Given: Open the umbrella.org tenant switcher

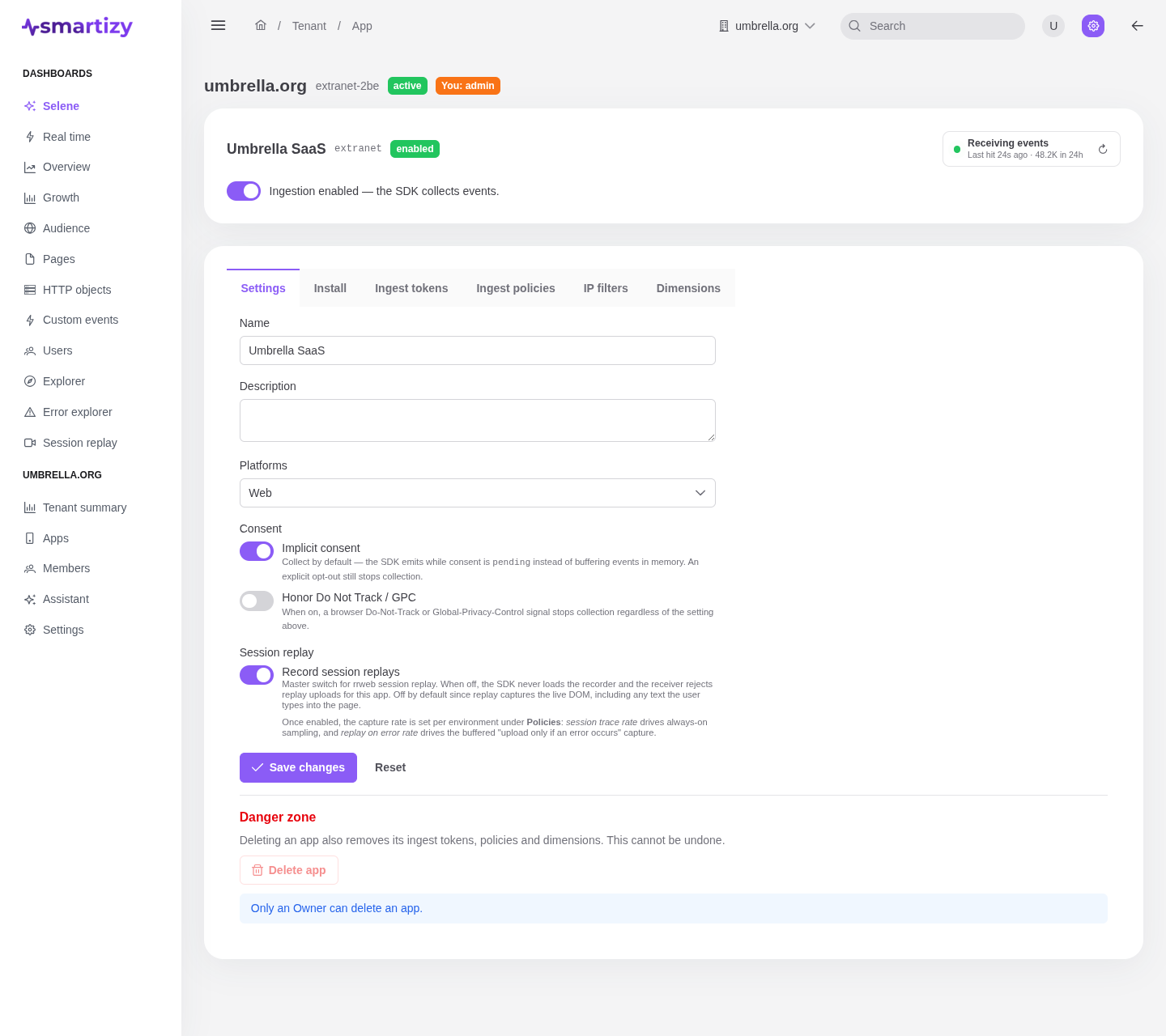Looking at the screenshot, I should click(x=767, y=26).
